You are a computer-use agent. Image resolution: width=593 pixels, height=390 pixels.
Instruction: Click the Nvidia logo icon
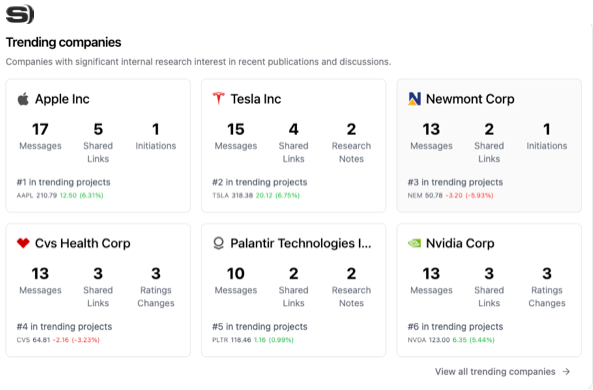coord(414,243)
